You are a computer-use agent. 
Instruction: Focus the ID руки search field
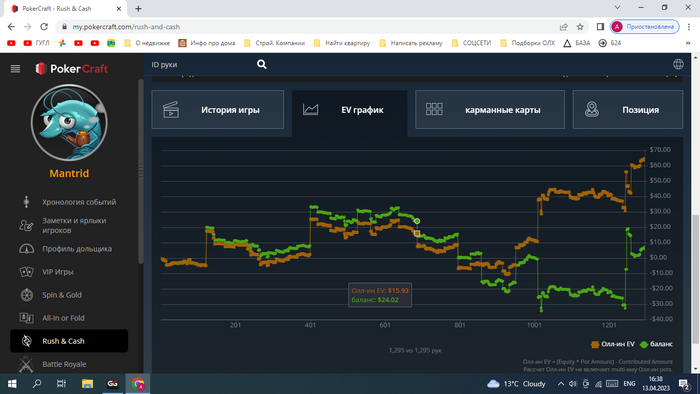coord(201,65)
